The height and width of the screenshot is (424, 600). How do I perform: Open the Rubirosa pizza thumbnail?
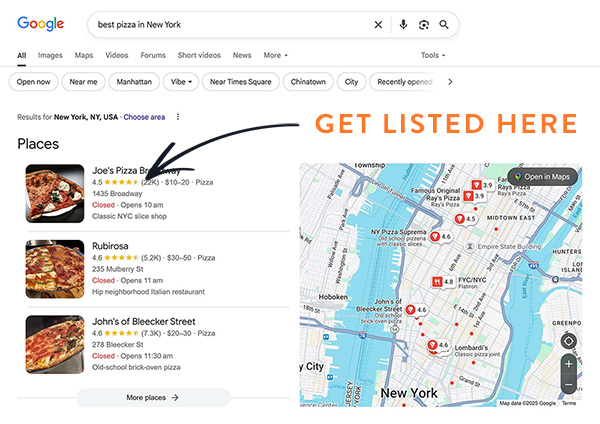click(55, 269)
